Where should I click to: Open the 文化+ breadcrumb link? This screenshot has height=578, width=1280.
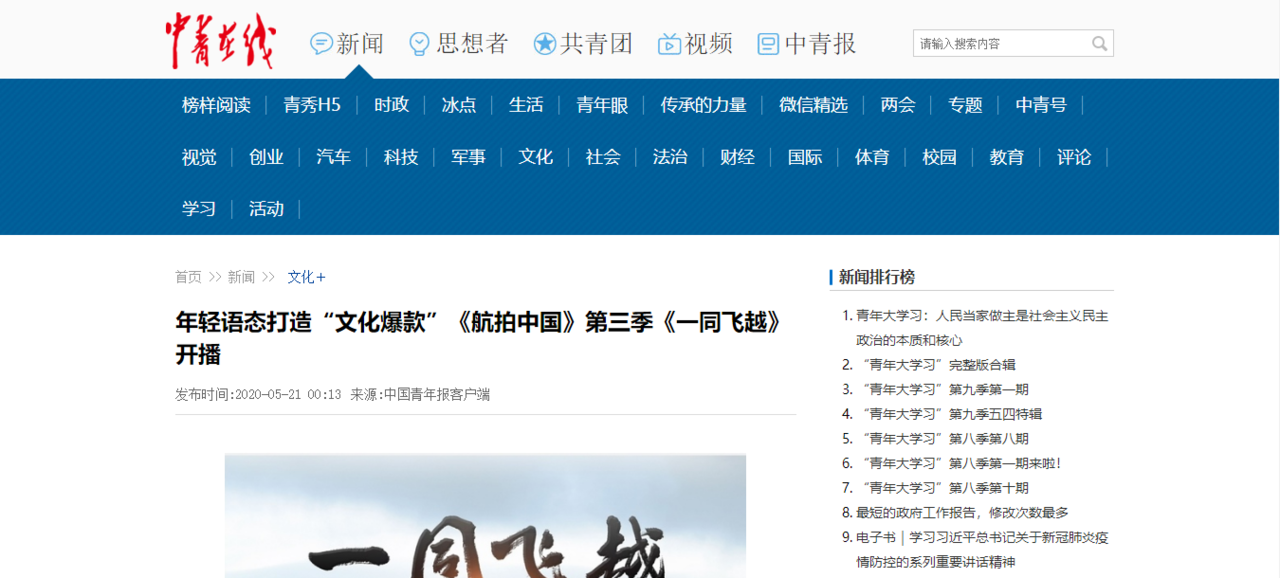(305, 277)
